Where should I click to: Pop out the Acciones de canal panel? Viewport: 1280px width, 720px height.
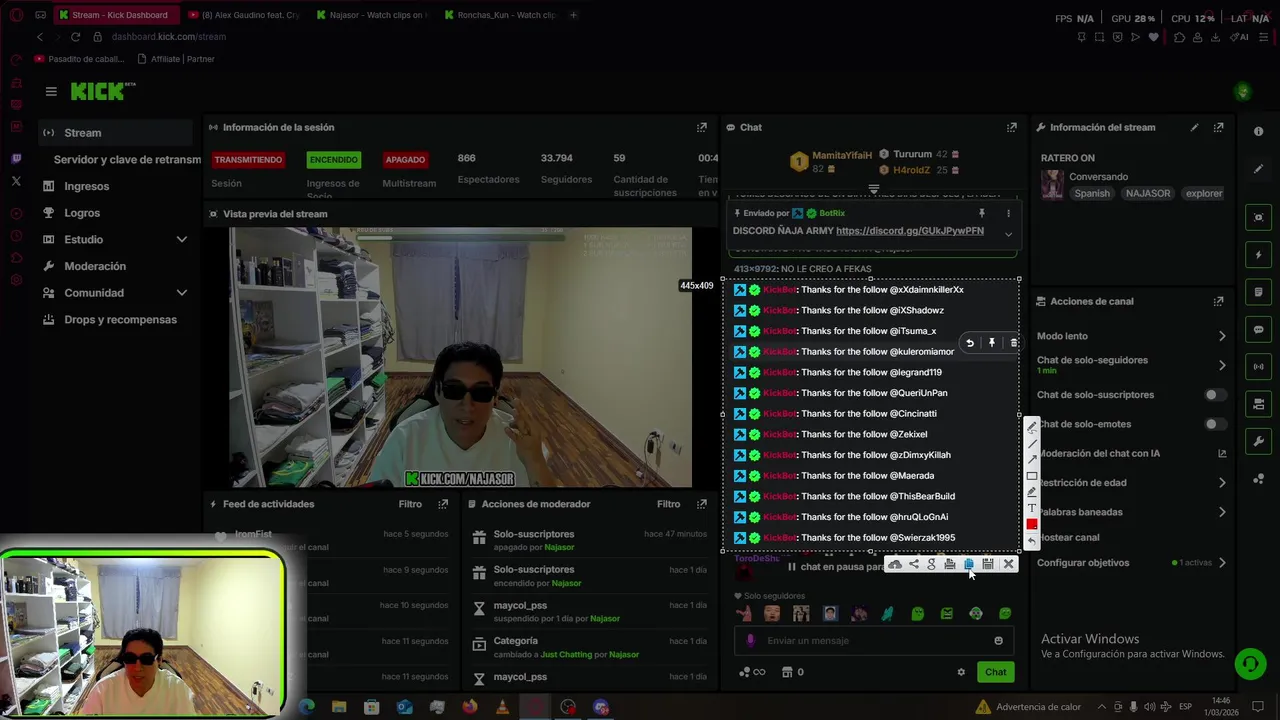[x=1218, y=301]
